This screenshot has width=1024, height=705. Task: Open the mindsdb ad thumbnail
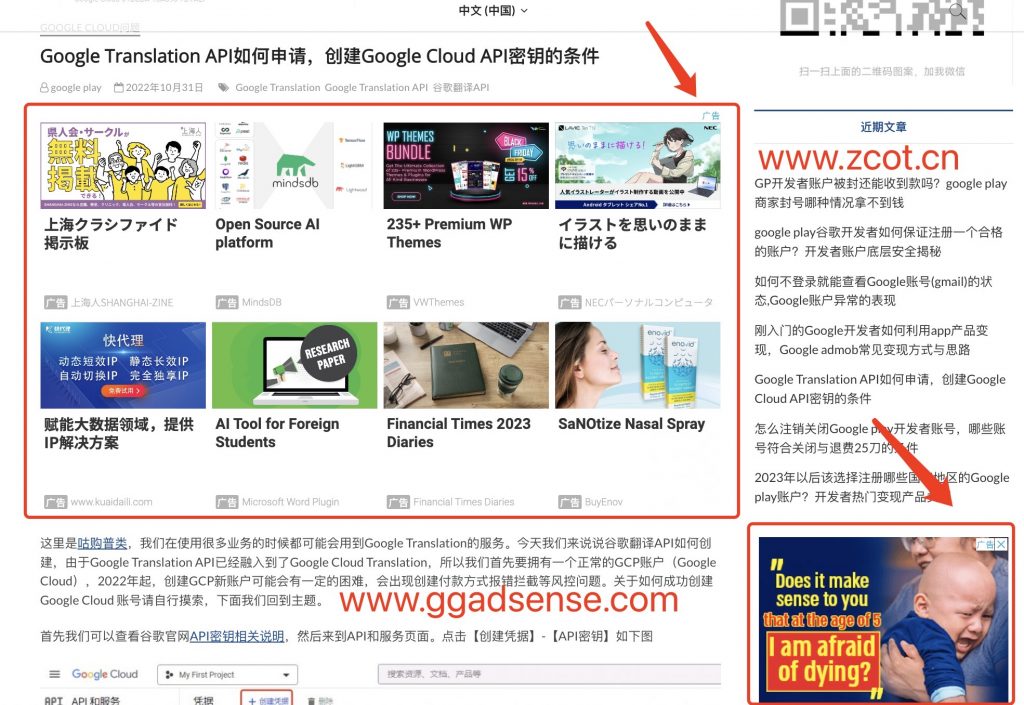point(295,166)
